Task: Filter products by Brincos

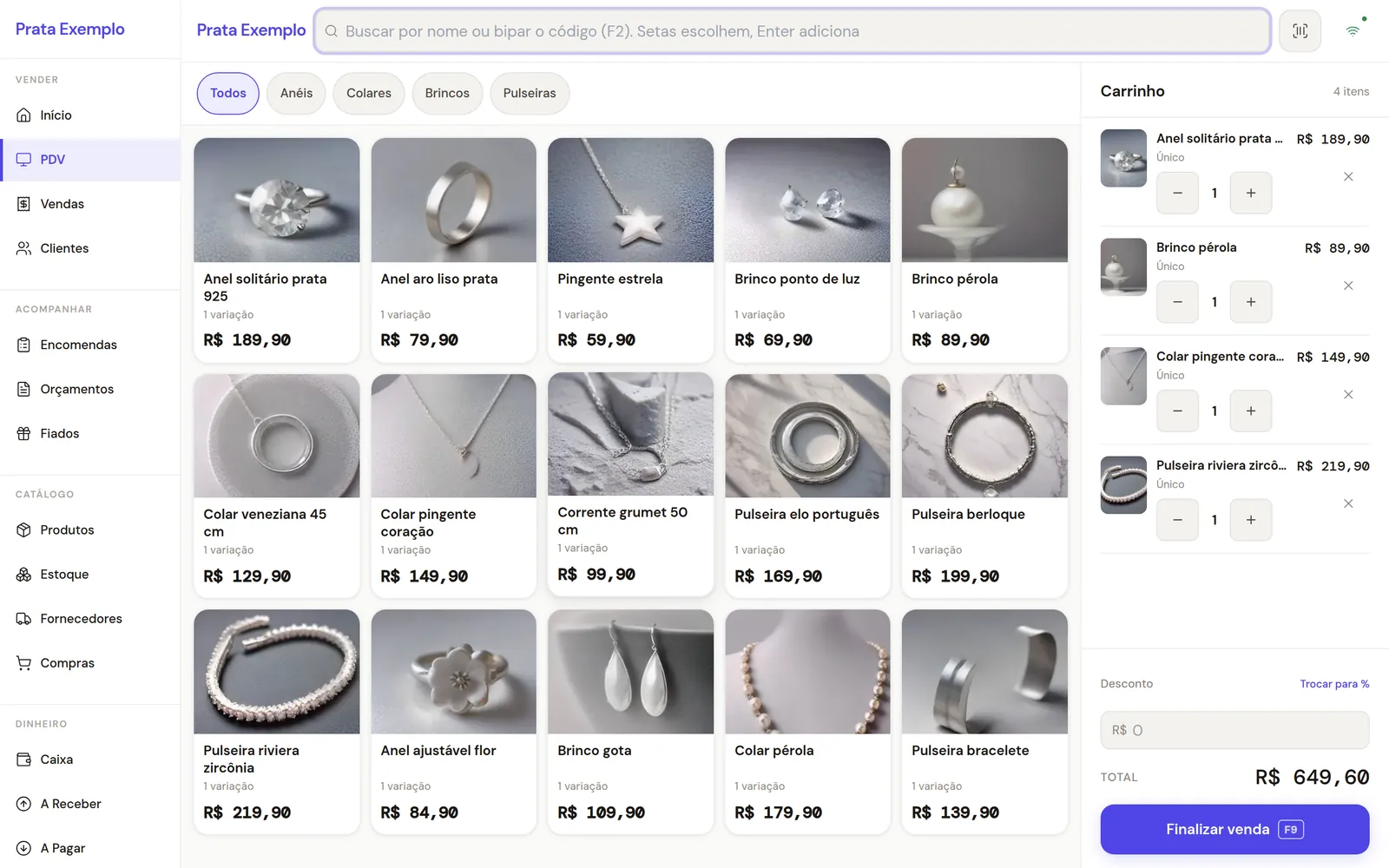Action: (x=447, y=93)
